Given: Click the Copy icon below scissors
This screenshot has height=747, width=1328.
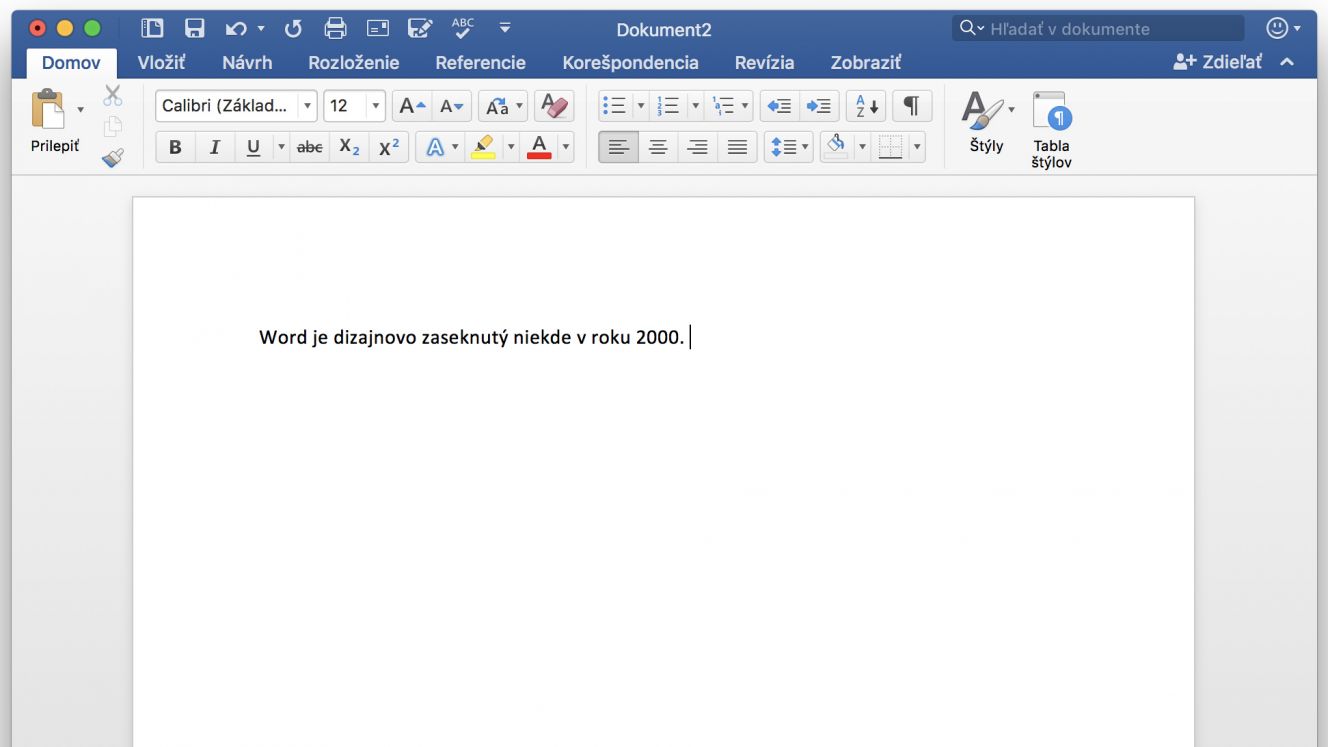Looking at the screenshot, I should tap(113, 127).
